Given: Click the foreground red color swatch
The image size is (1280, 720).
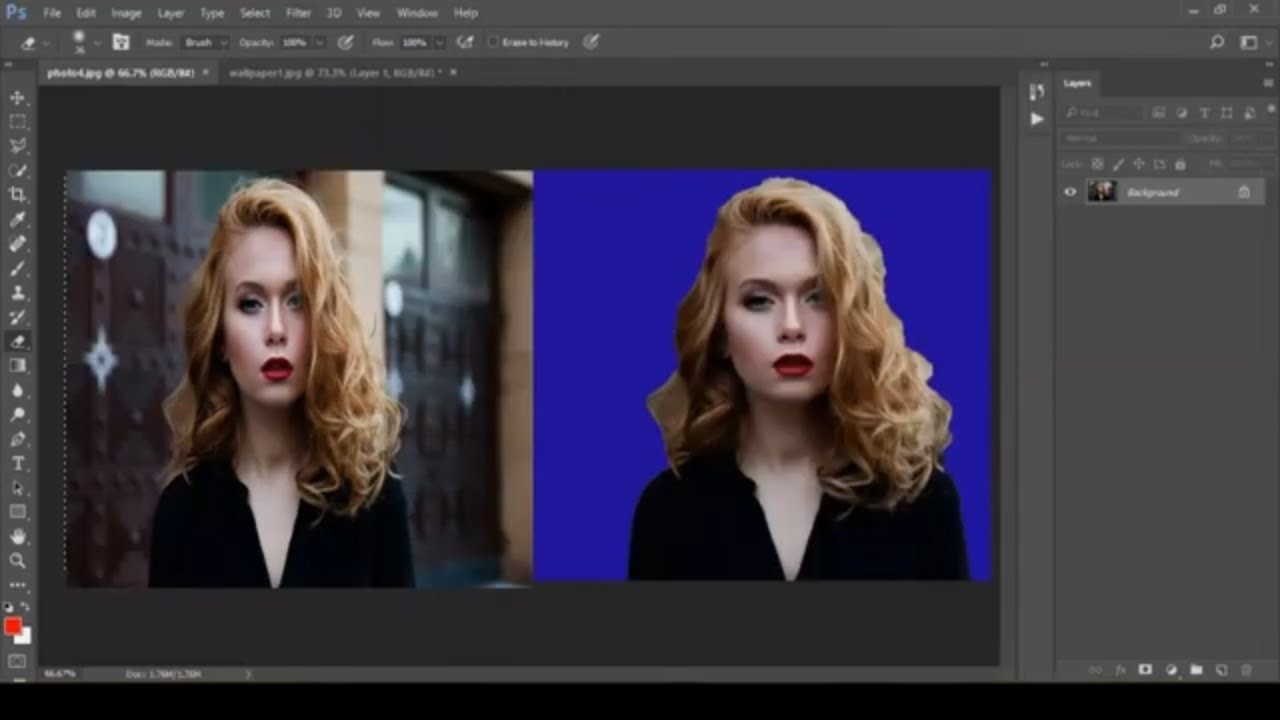Looking at the screenshot, I should [13, 626].
